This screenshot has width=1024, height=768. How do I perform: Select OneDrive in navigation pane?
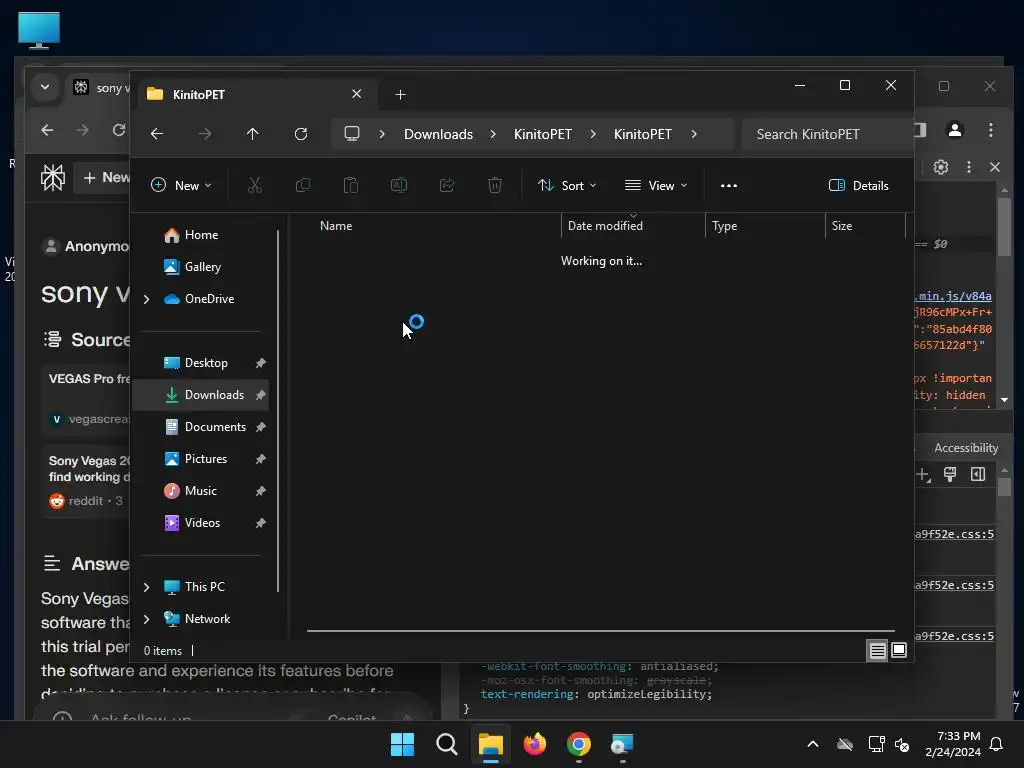[x=209, y=299]
